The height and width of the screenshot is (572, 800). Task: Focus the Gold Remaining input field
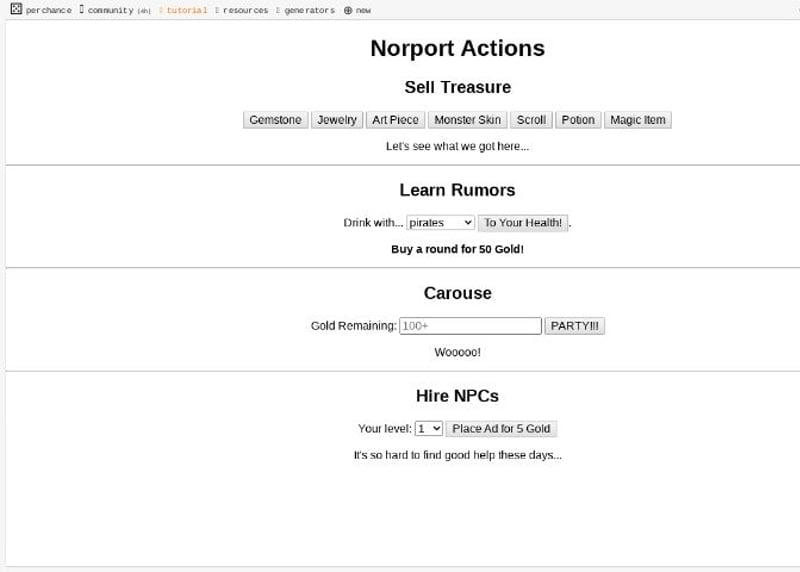470,326
